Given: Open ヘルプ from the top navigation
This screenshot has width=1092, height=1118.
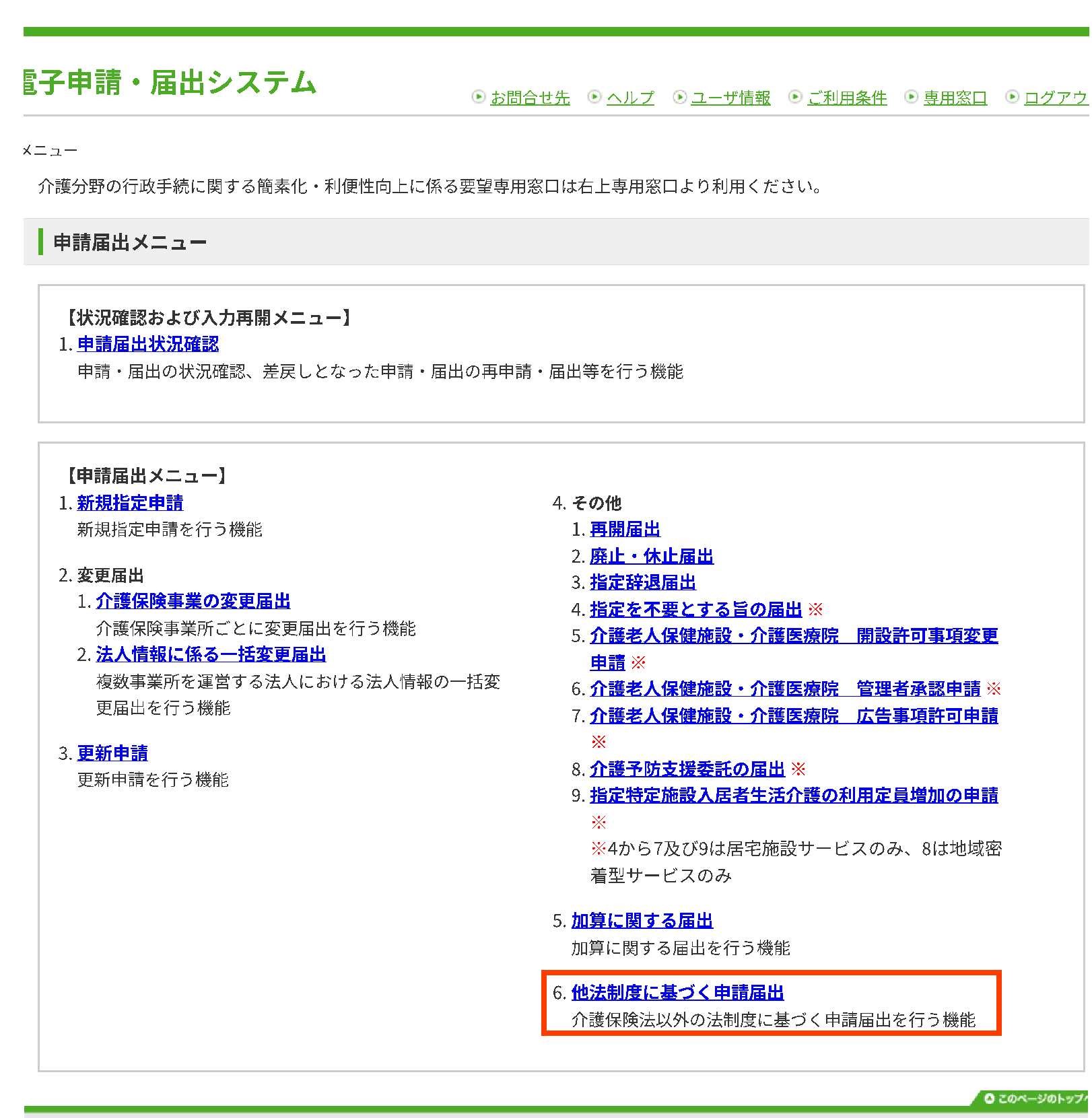Looking at the screenshot, I should pyautogui.click(x=630, y=98).
